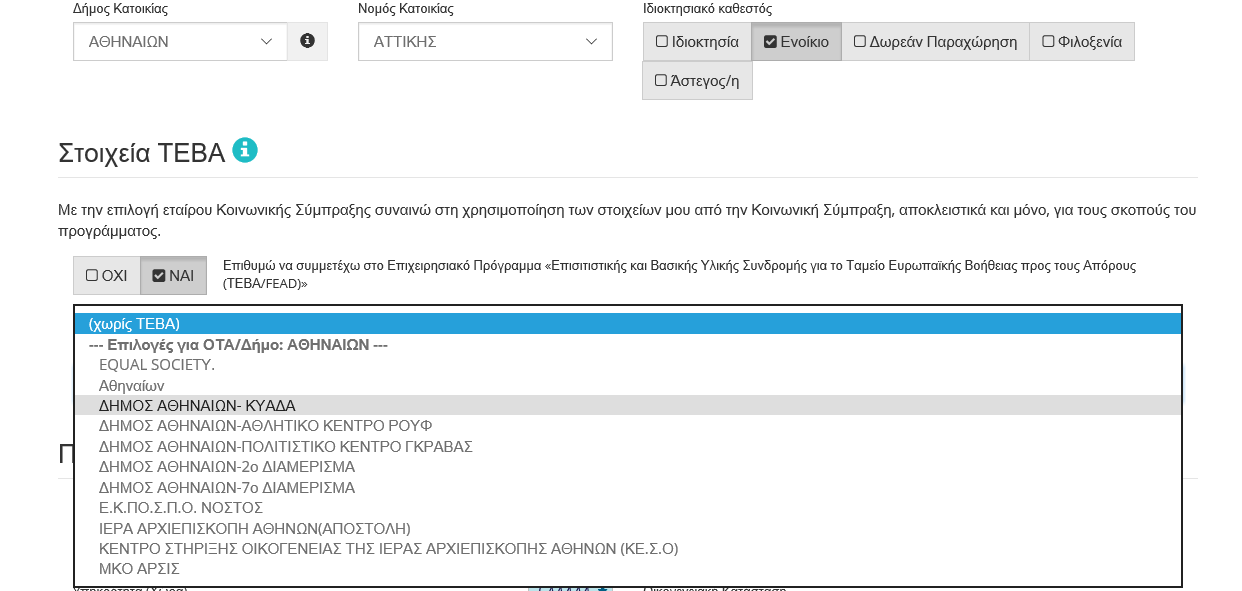
Task: Toggle the Ενοίκιο ownership option
Action: [796, 42]
